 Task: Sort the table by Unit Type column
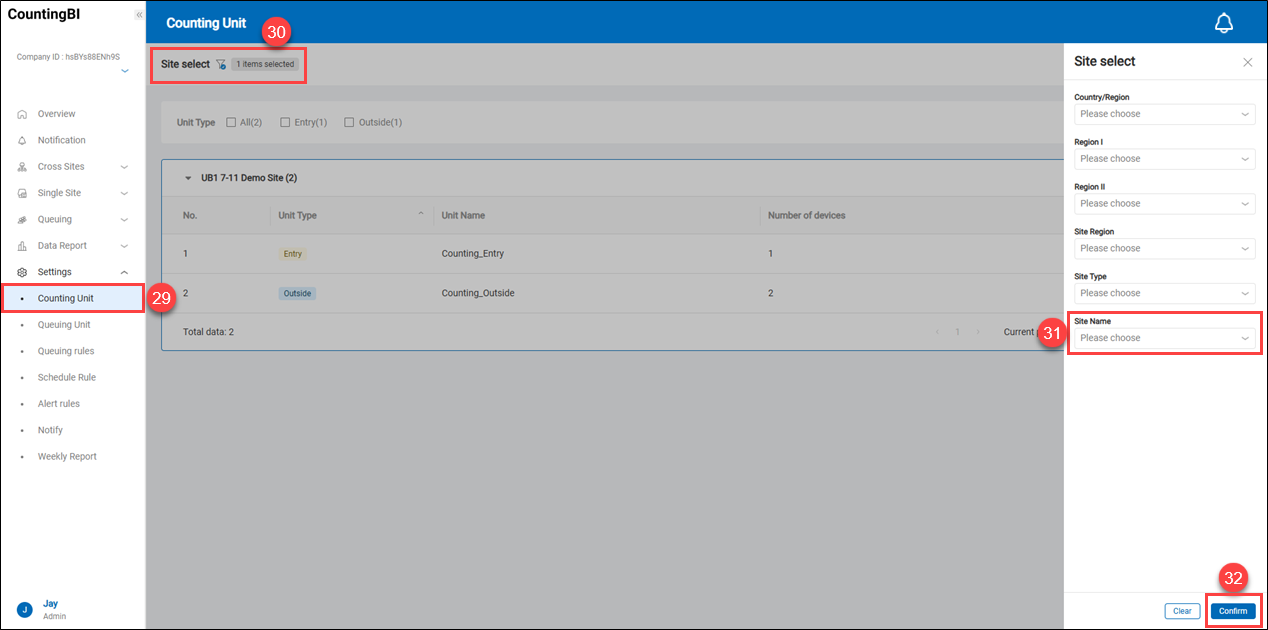pyautogui.click(x=421, y=214)
